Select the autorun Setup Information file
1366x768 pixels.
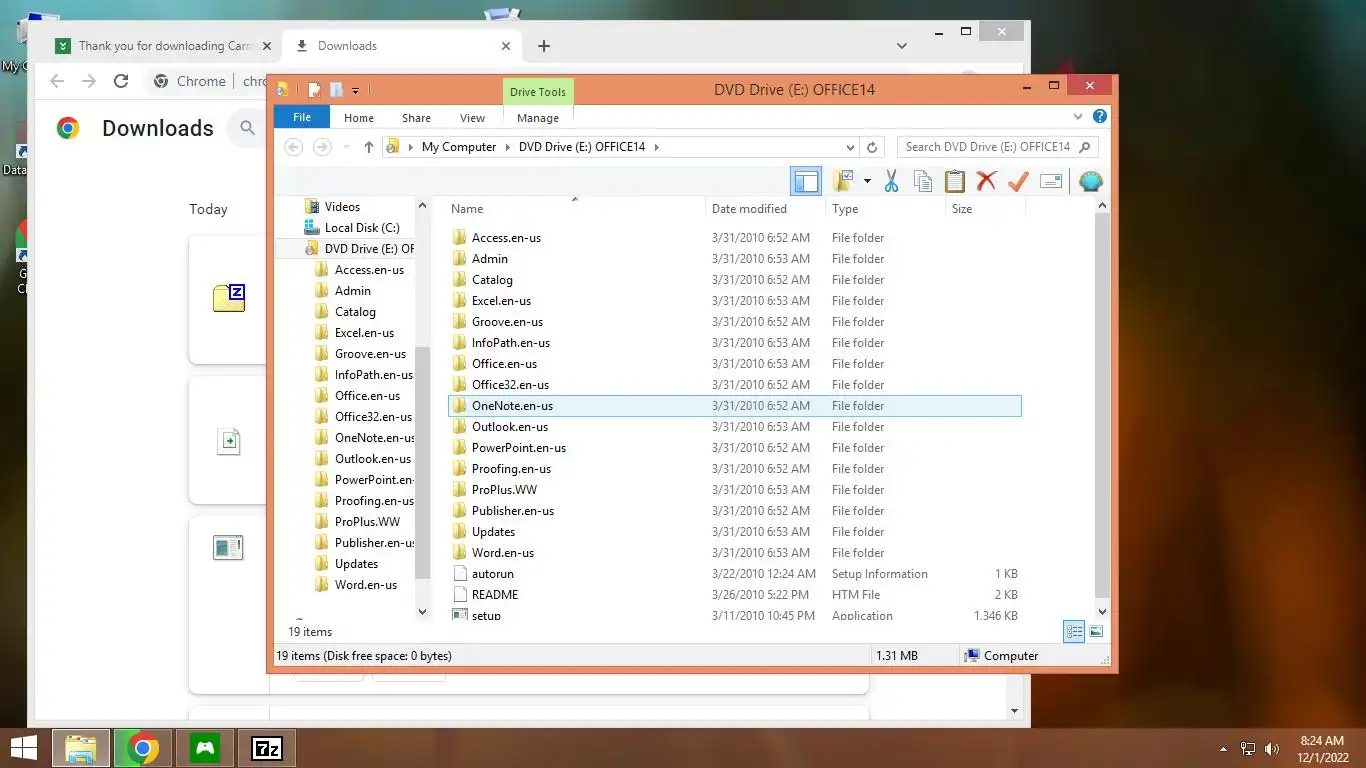coord(492,574)
